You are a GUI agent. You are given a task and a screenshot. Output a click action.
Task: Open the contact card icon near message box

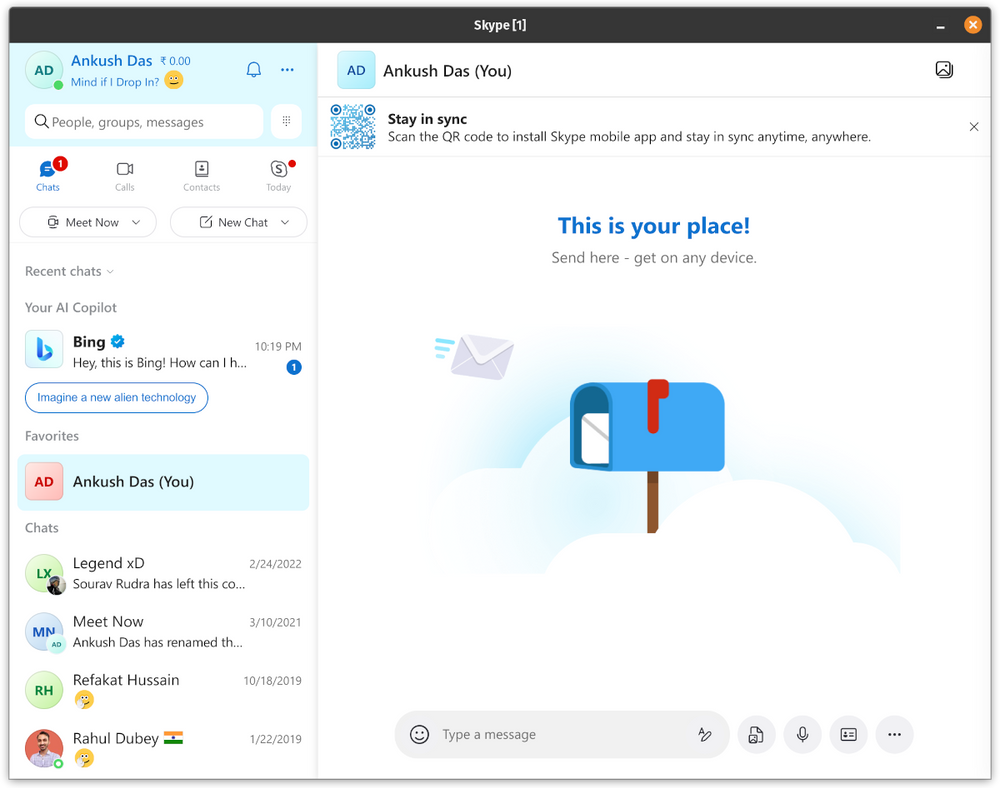tap(848, 734)
